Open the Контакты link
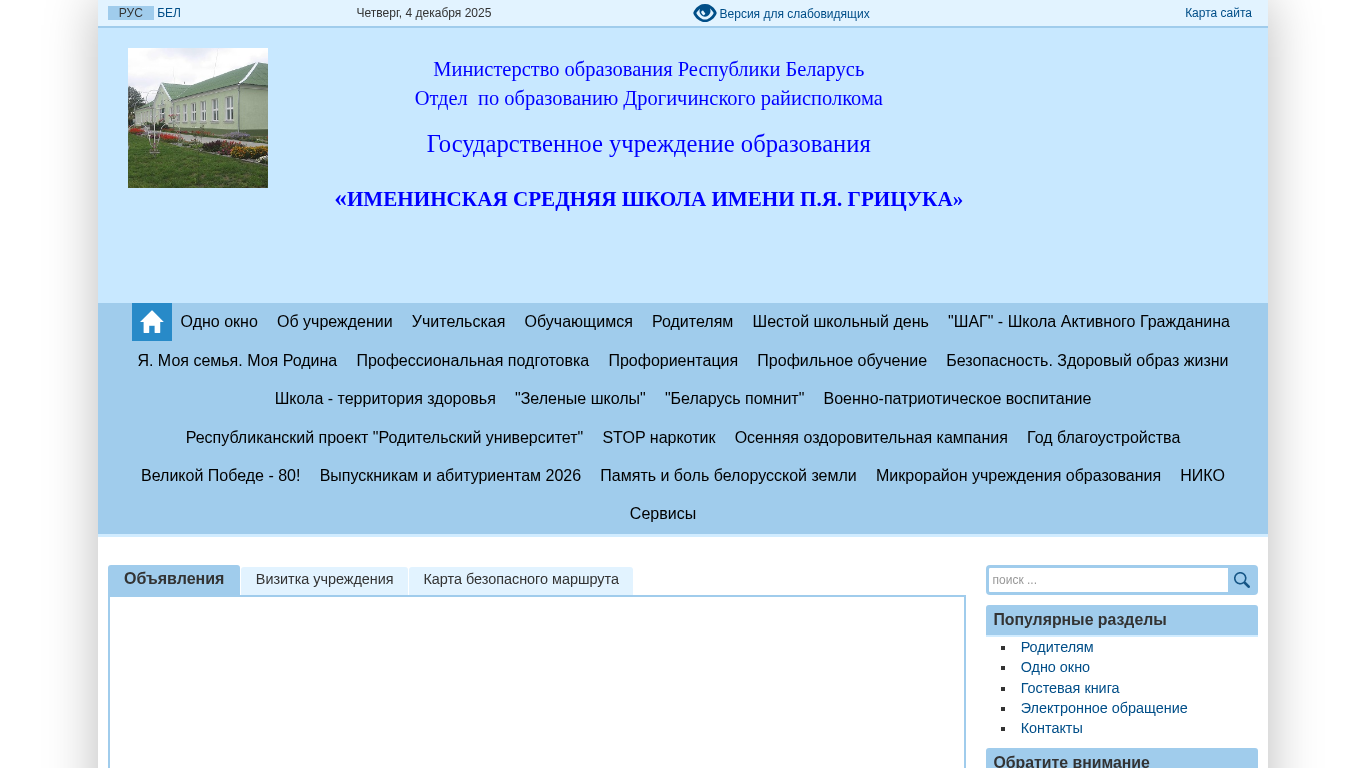This screenshot has width=1366, height=768. click(1052, 728)
